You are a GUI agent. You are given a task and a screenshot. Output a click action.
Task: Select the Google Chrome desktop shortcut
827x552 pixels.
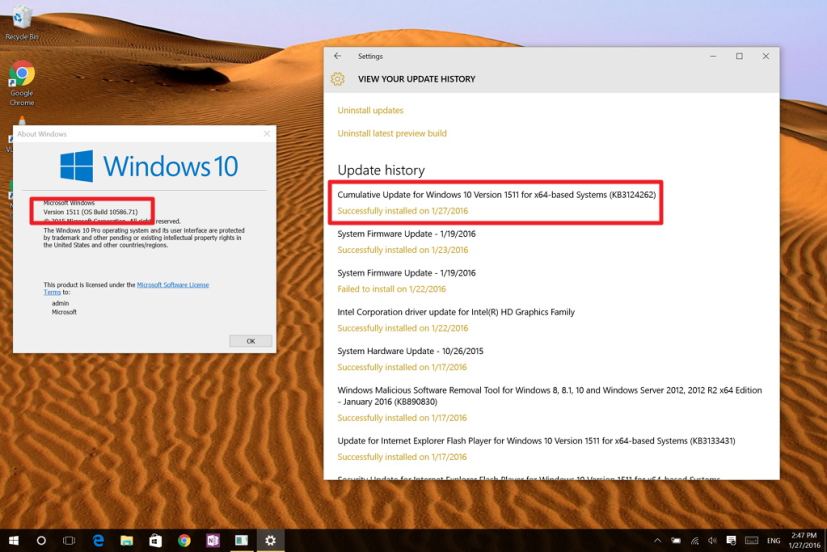(22, 83)
